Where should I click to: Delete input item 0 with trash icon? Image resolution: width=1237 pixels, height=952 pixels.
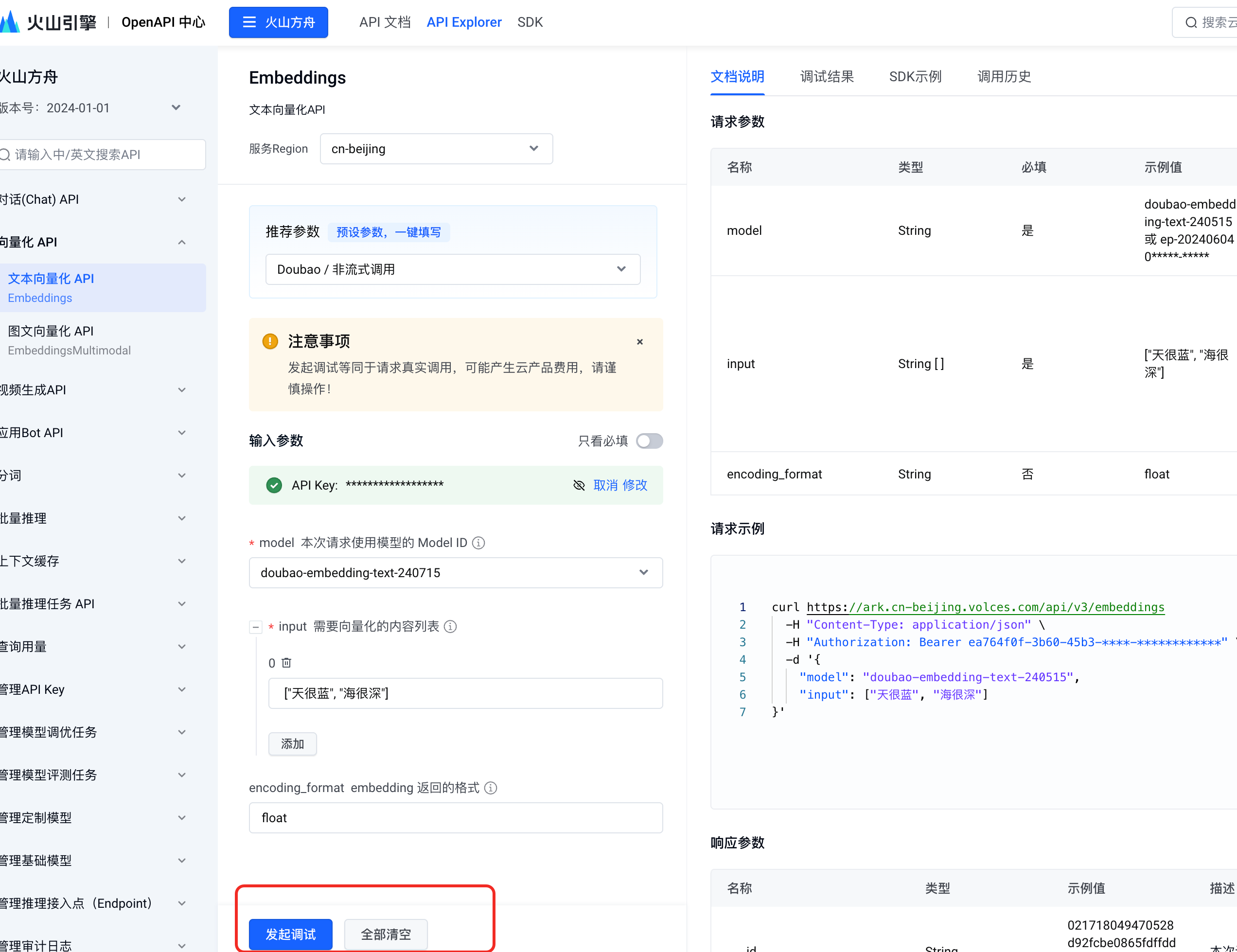point(286,663)
